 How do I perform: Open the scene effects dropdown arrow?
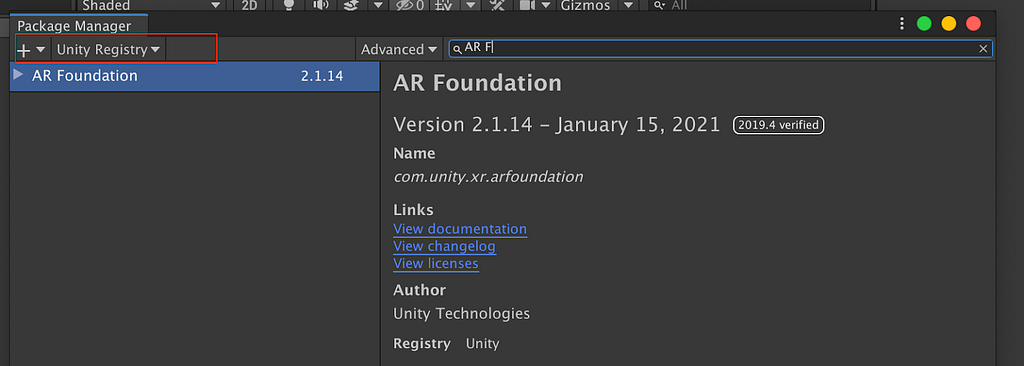(377, 5)
